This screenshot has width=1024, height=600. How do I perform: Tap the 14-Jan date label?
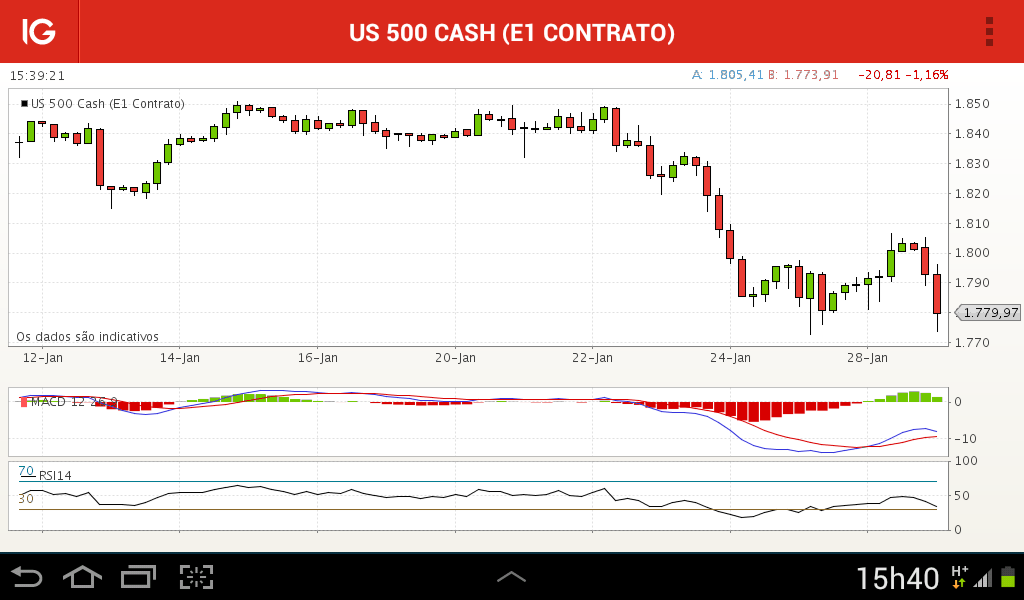point(180,358)
